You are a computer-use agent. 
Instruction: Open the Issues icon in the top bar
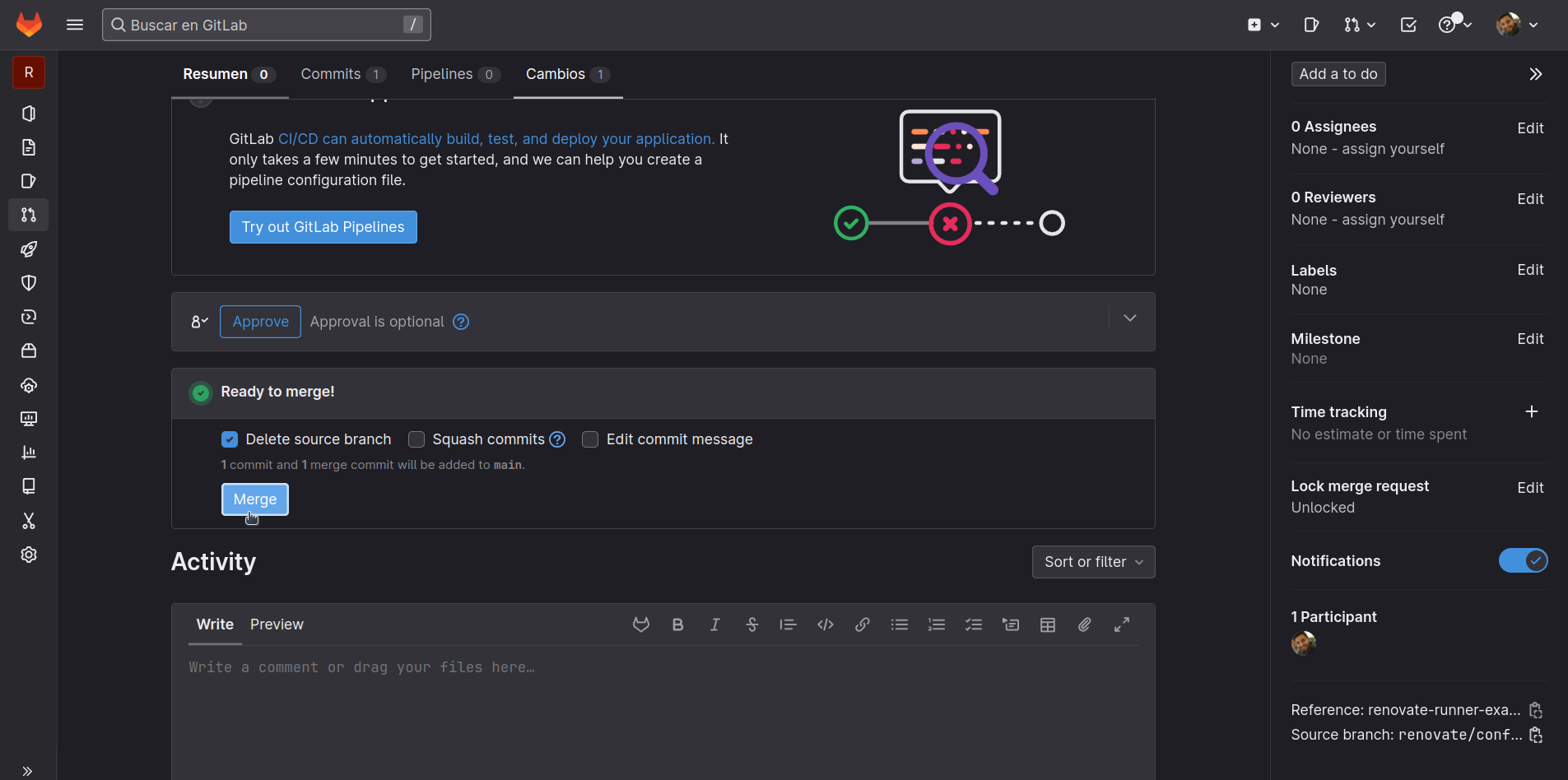click(1312, 25)
